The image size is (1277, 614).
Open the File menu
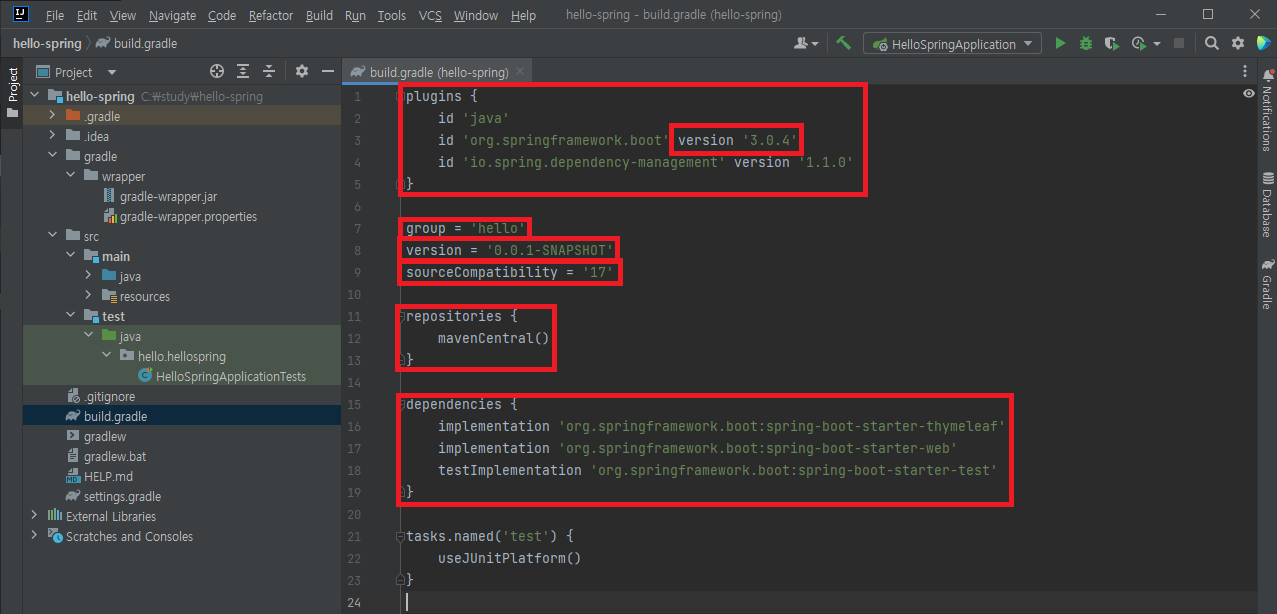55,15
